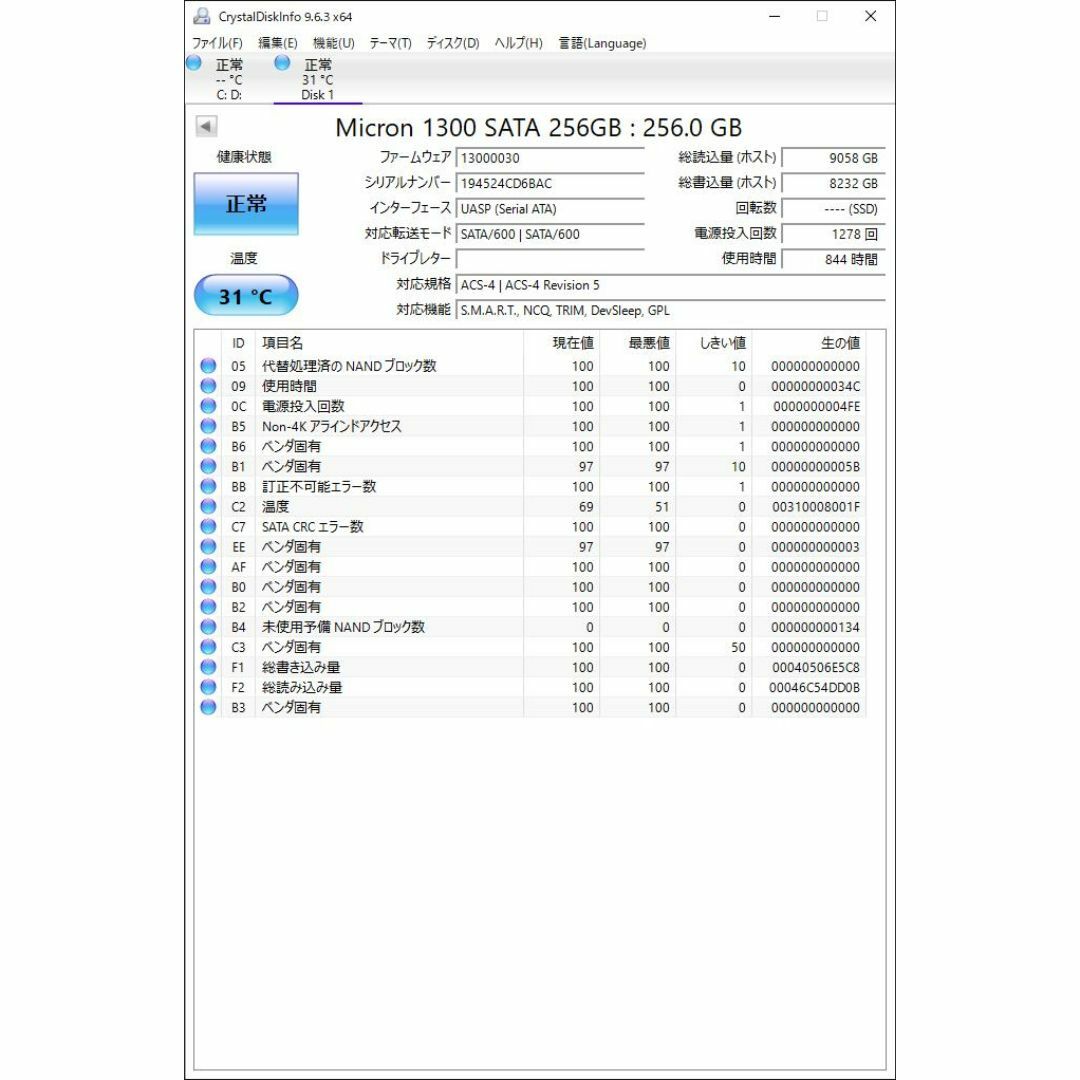The image size is (1080, 1080).
Task: Click the status orb for ID C2 row
Action: coord(208,506)
